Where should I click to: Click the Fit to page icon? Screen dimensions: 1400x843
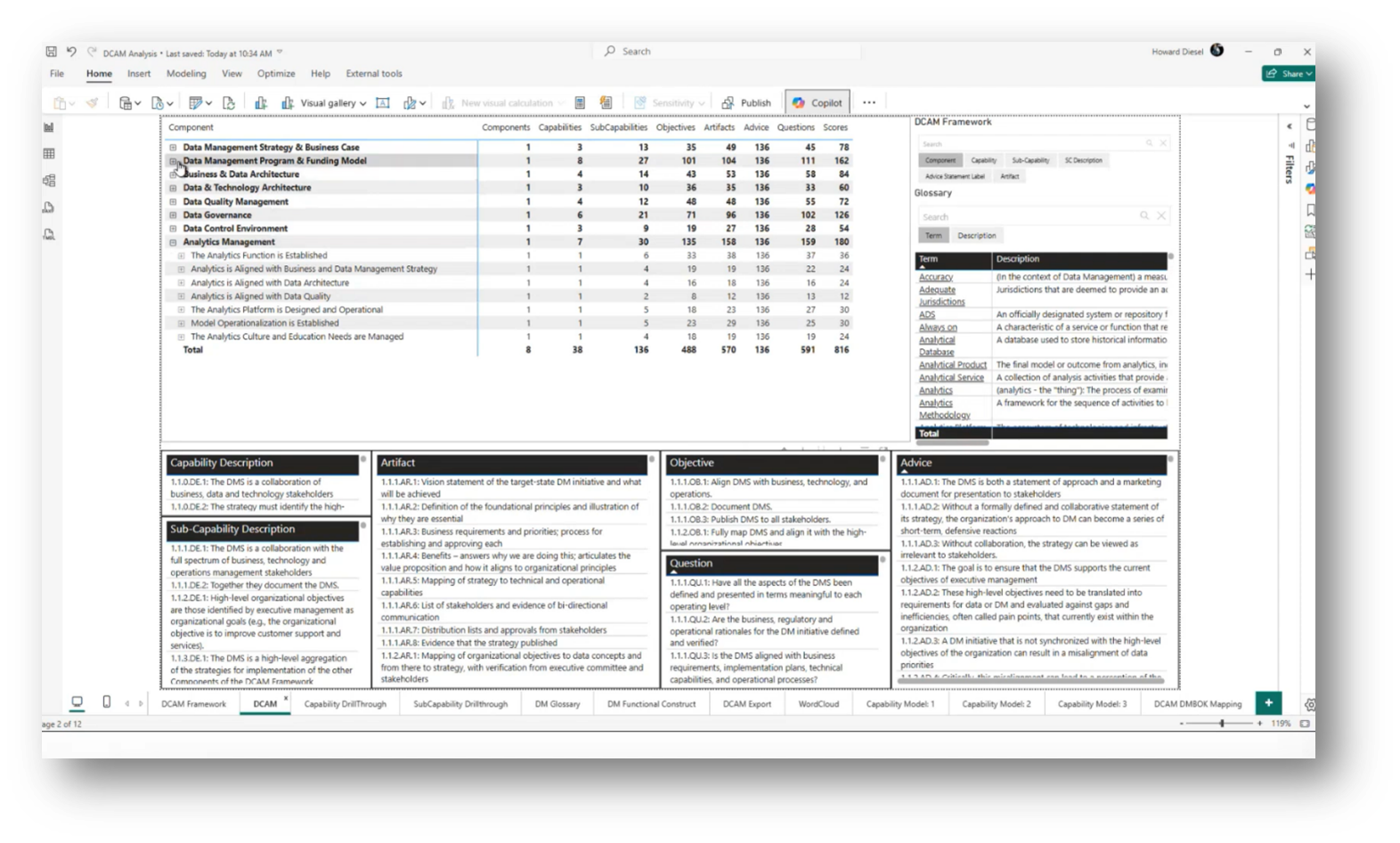point(1305,724)
